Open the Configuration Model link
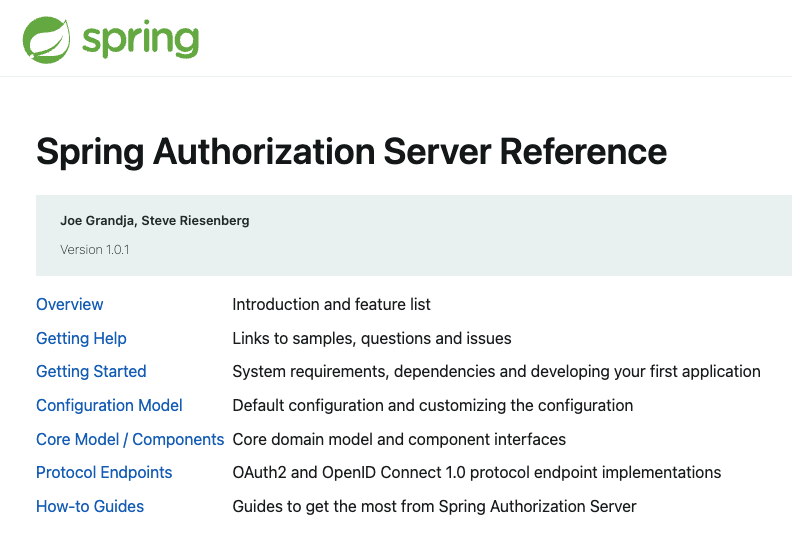This screenshot has width=792, height=533. coord(109,405)
